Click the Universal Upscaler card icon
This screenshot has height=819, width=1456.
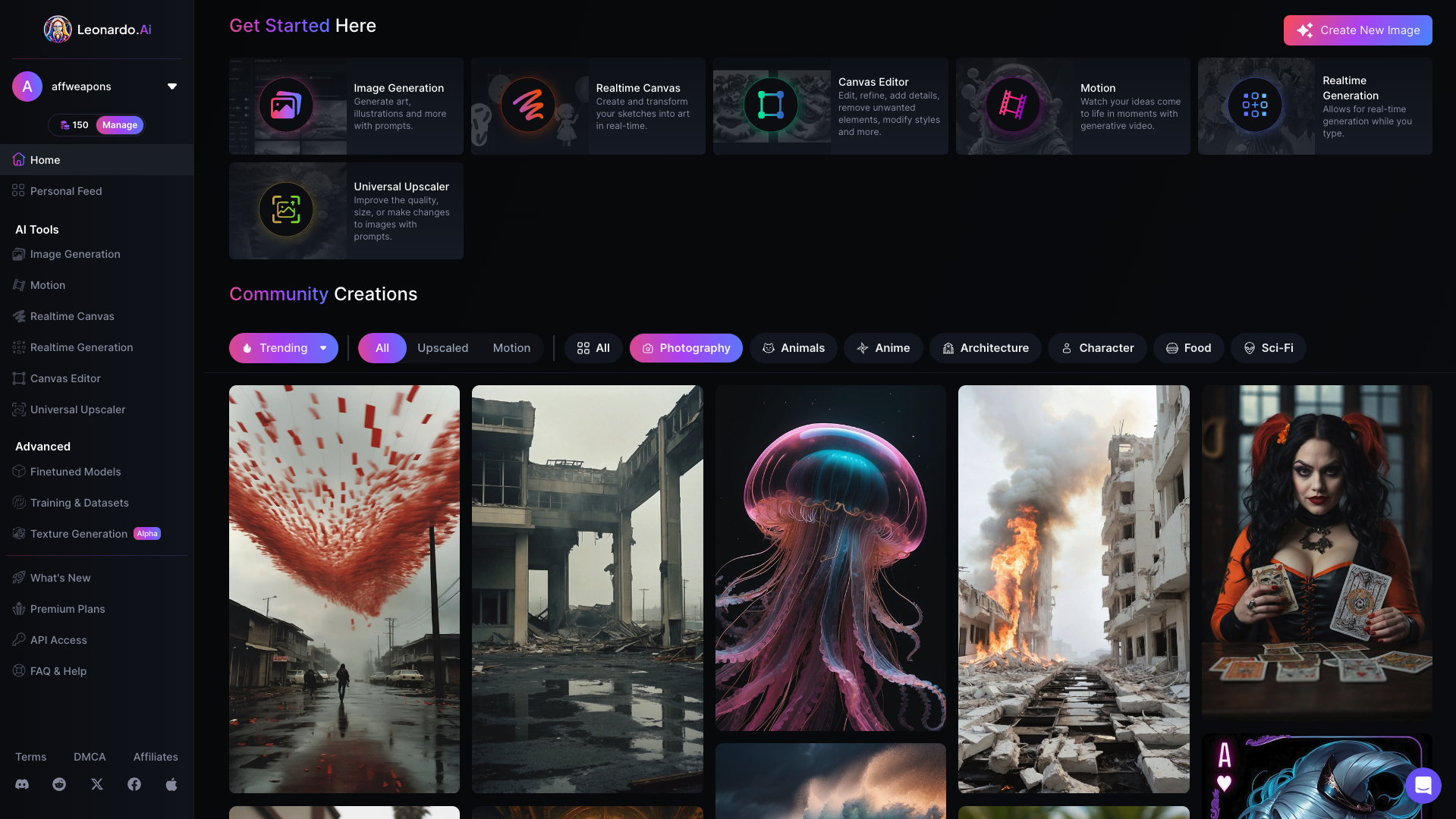[286, 210]
